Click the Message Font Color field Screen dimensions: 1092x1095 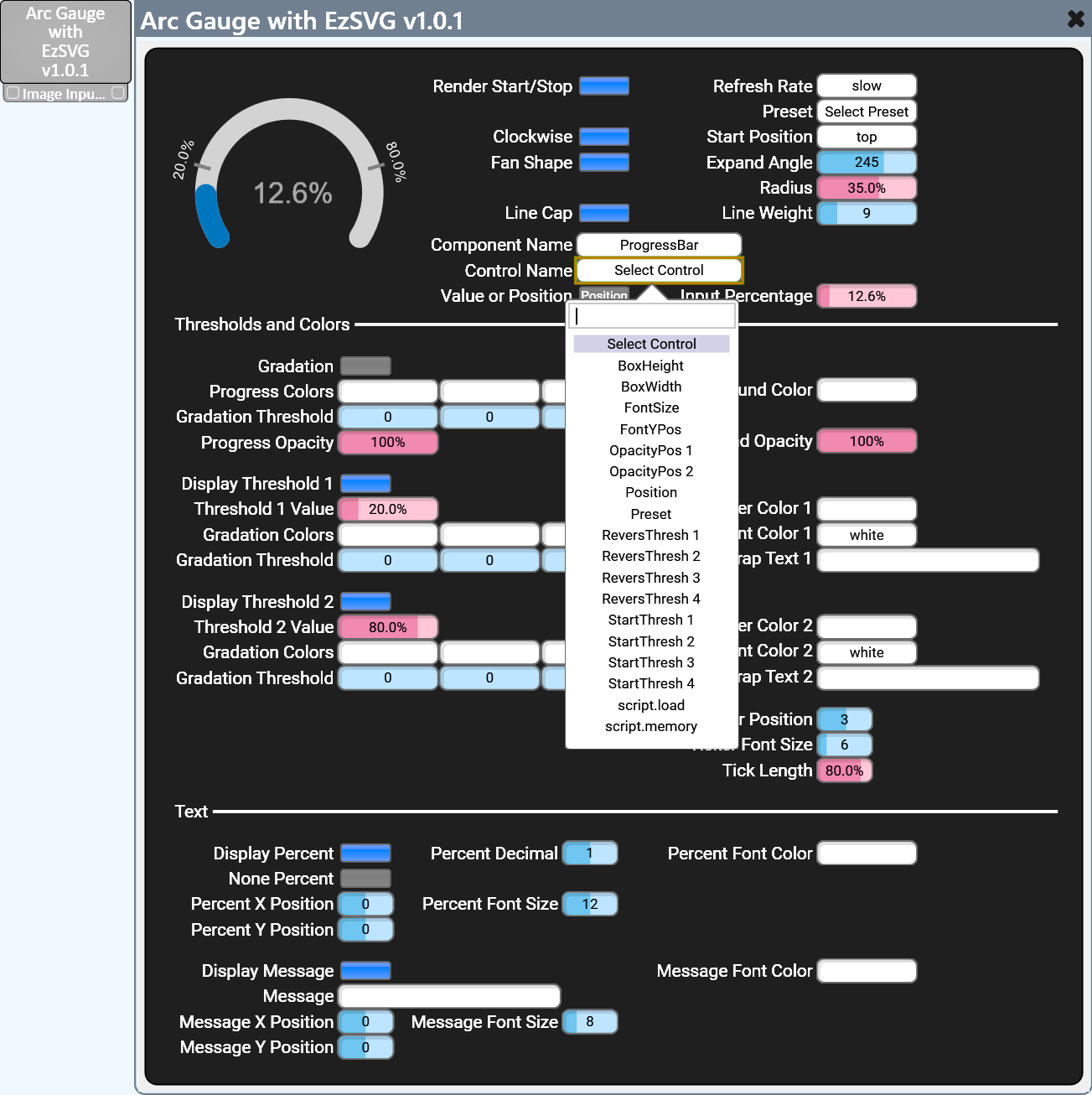(x=867, y=971)
